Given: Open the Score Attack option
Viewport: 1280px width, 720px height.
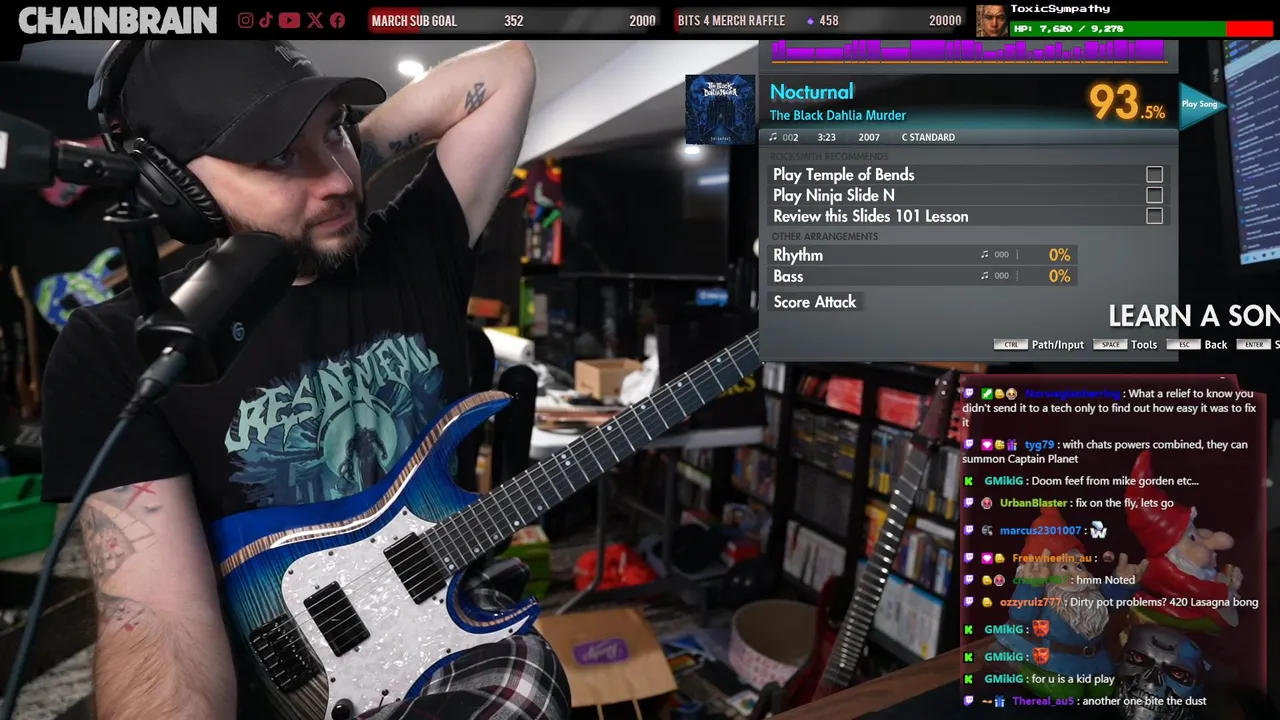Looking at the screenshot, I should [x=814, y=302].
